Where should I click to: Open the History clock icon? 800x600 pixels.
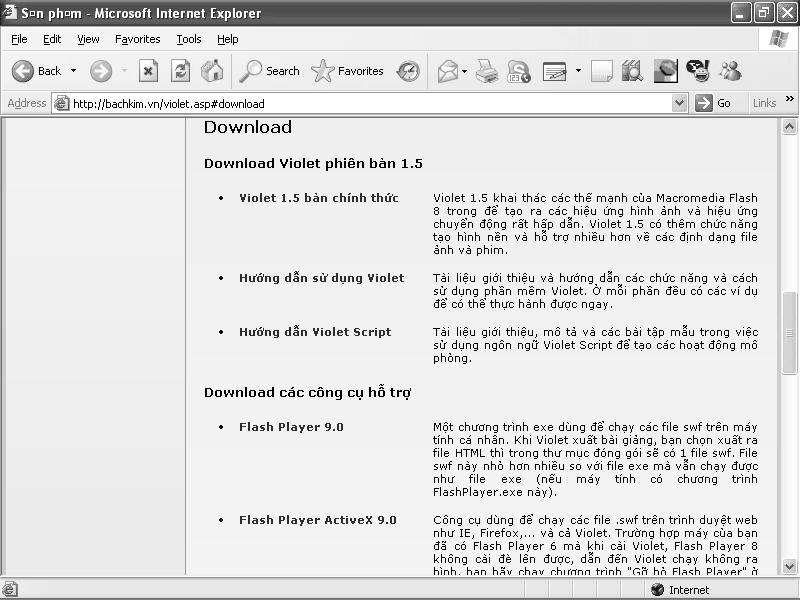[x=408, y=71]
